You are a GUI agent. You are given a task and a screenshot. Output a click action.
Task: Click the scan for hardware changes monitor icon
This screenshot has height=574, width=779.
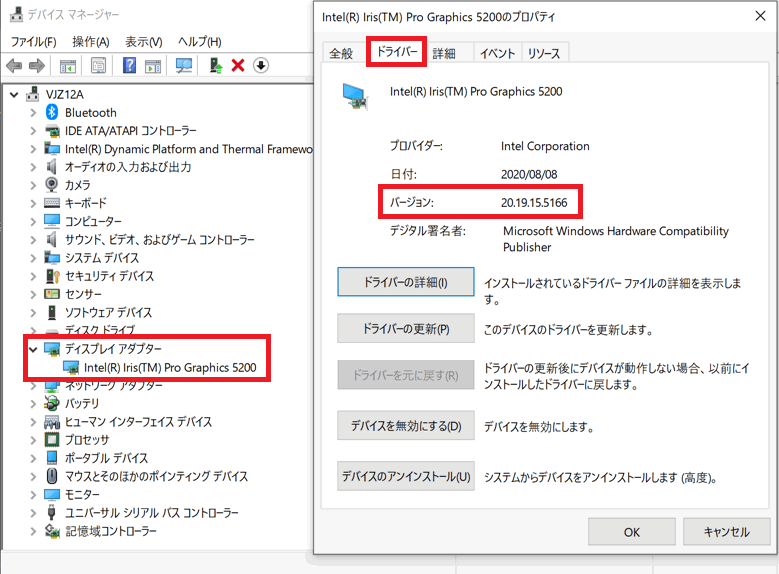click(x=184, y=66)
